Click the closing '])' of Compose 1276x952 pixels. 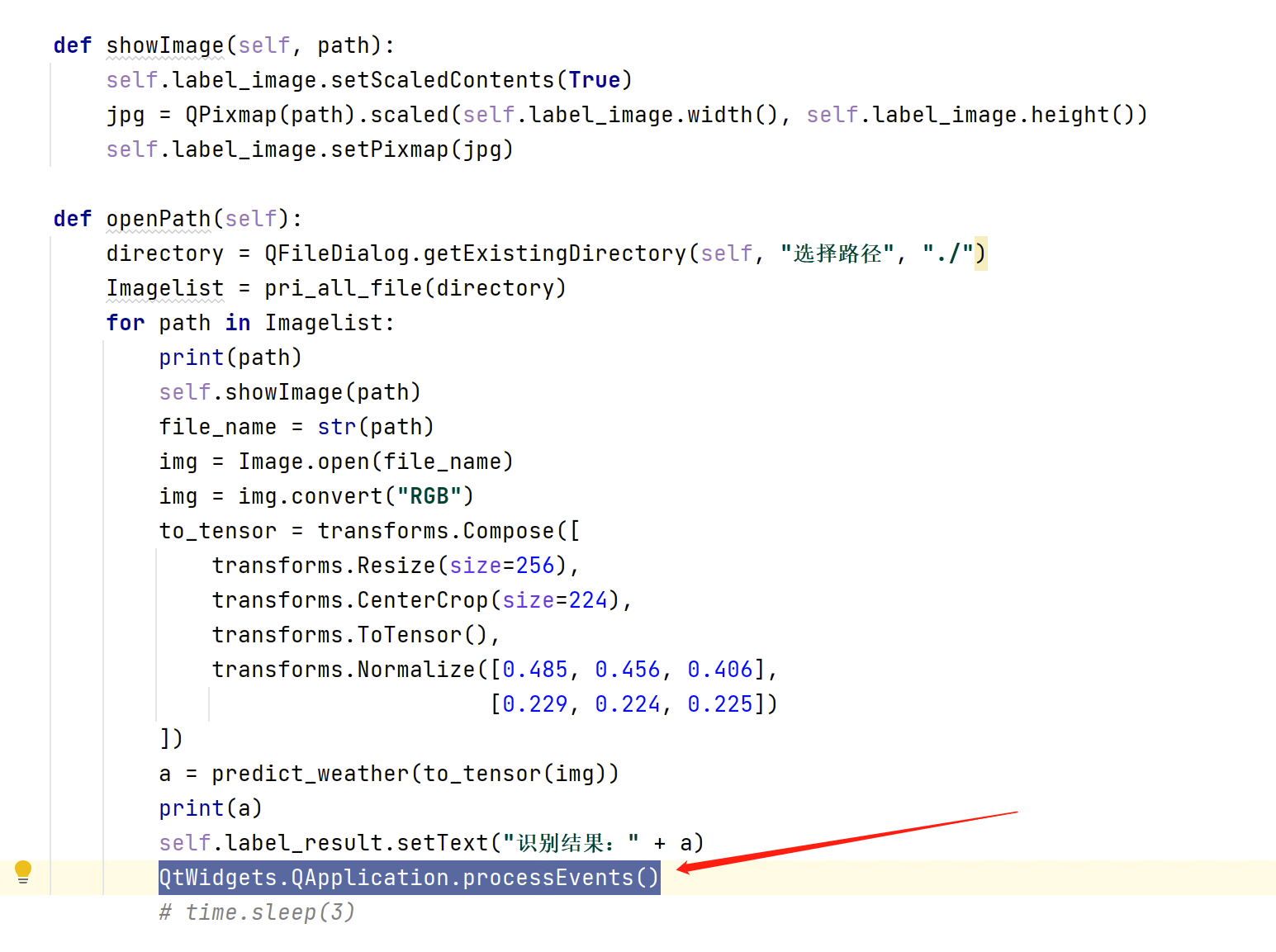[171, 739]
